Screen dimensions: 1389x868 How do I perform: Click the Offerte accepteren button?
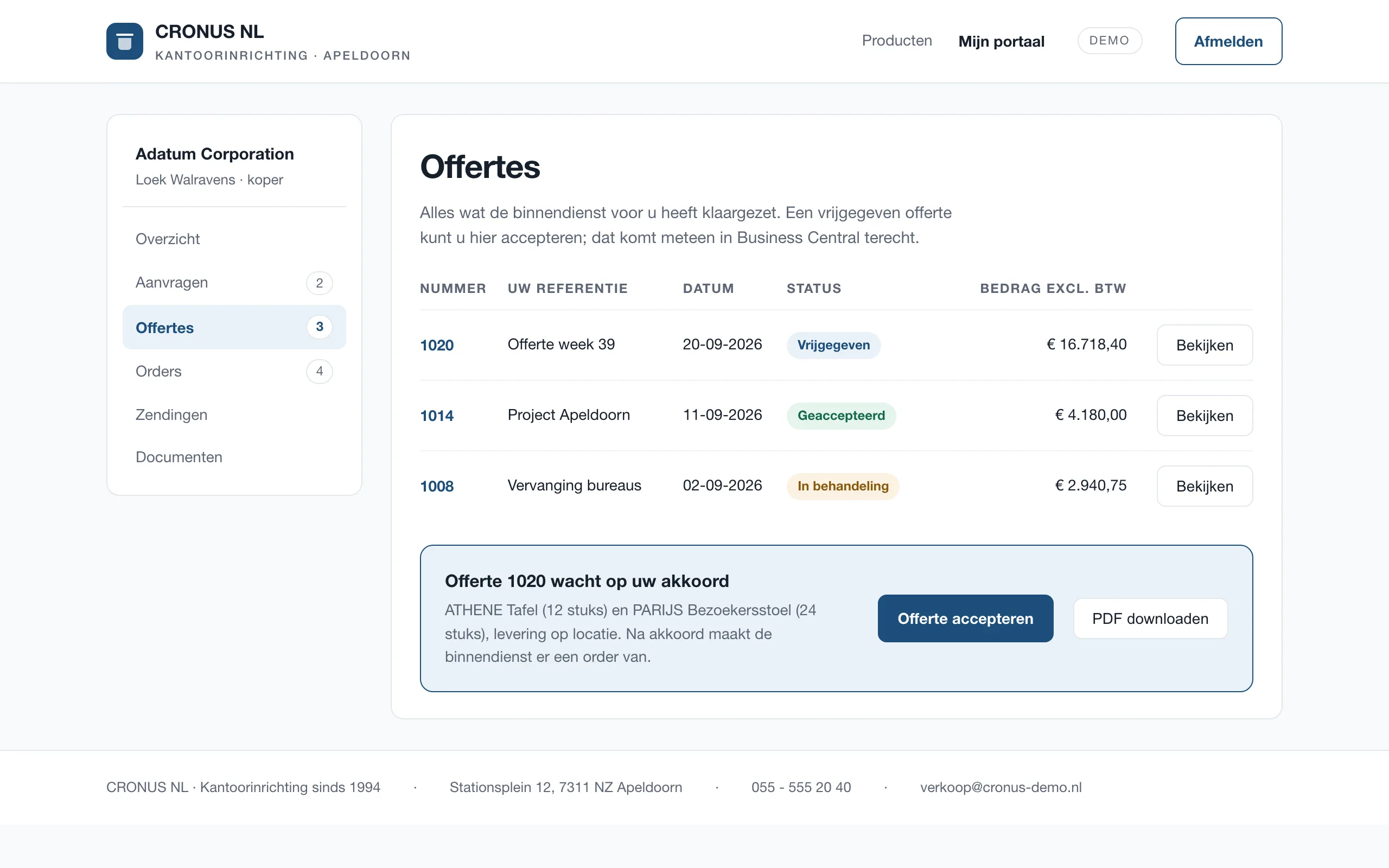pyautogui.click(x=965, y=618)
